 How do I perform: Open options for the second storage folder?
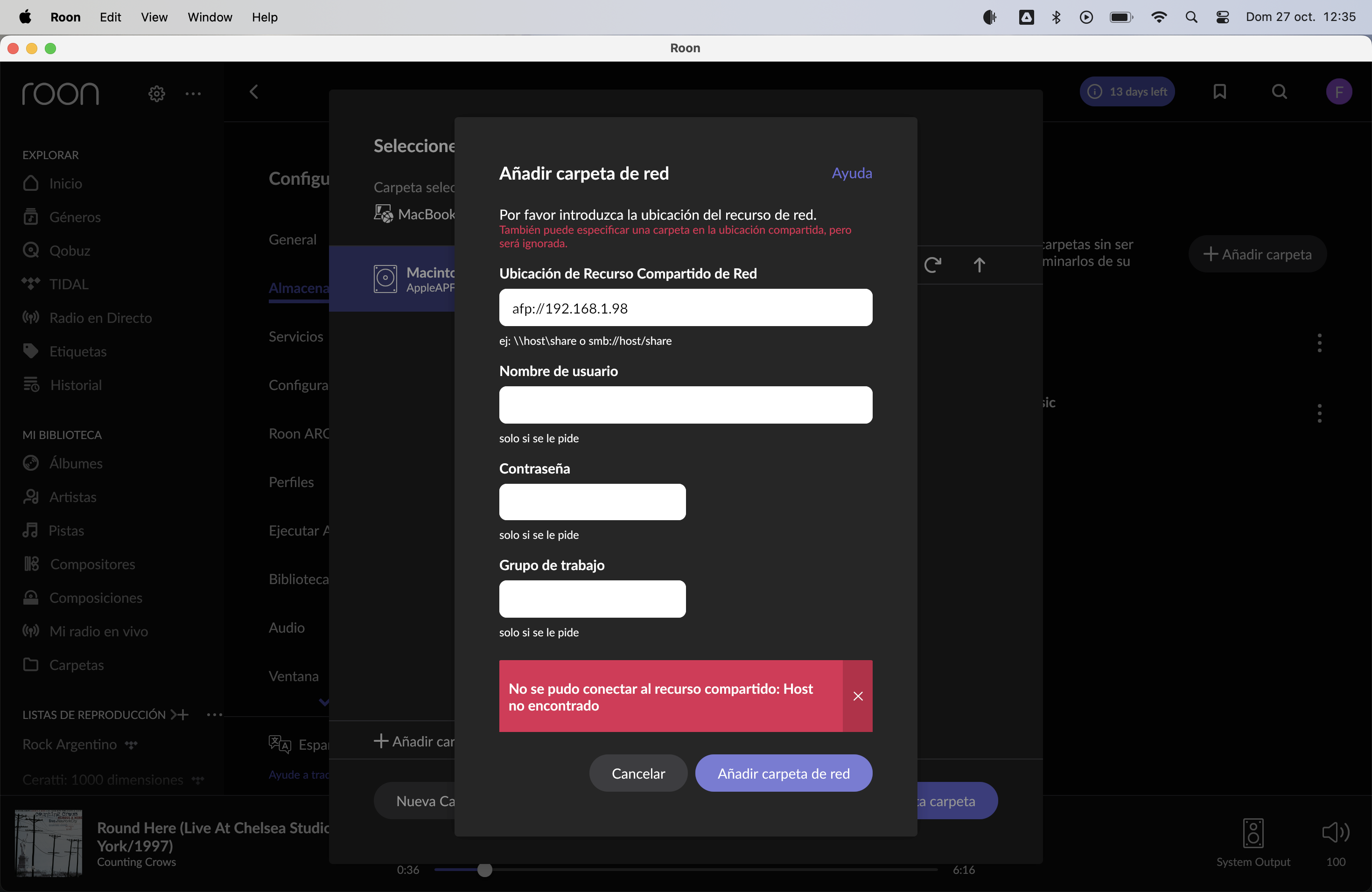click(x=1319, y=413)
